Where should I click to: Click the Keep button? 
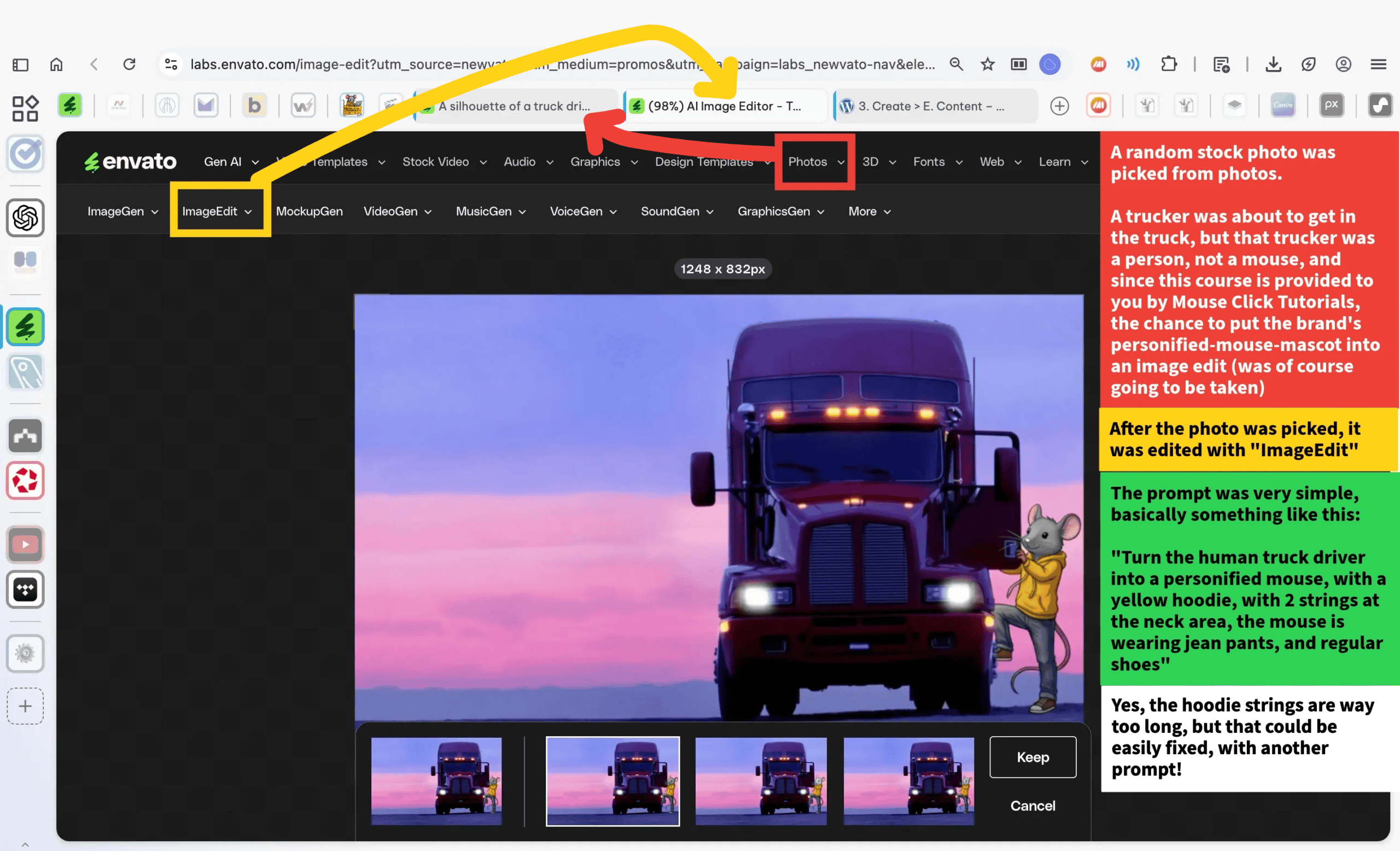point(1032,757)
